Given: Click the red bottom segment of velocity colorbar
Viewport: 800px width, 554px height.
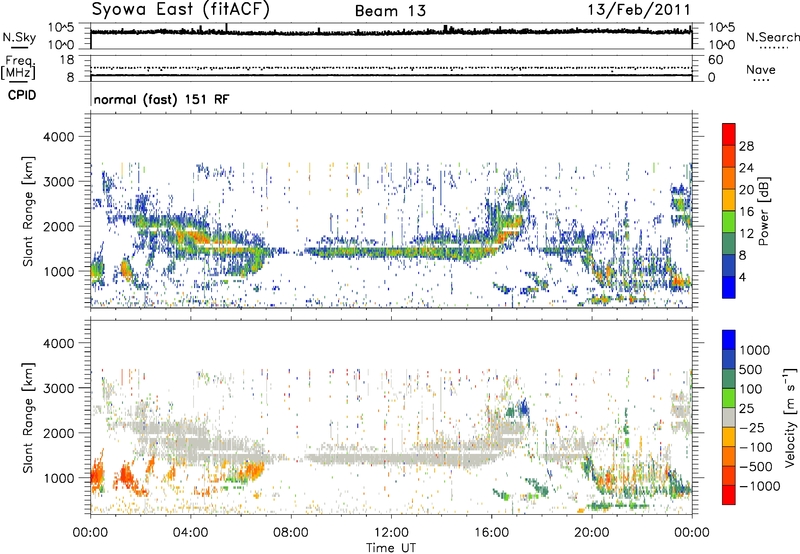Looking at the screenshot, I should (729, 495).
